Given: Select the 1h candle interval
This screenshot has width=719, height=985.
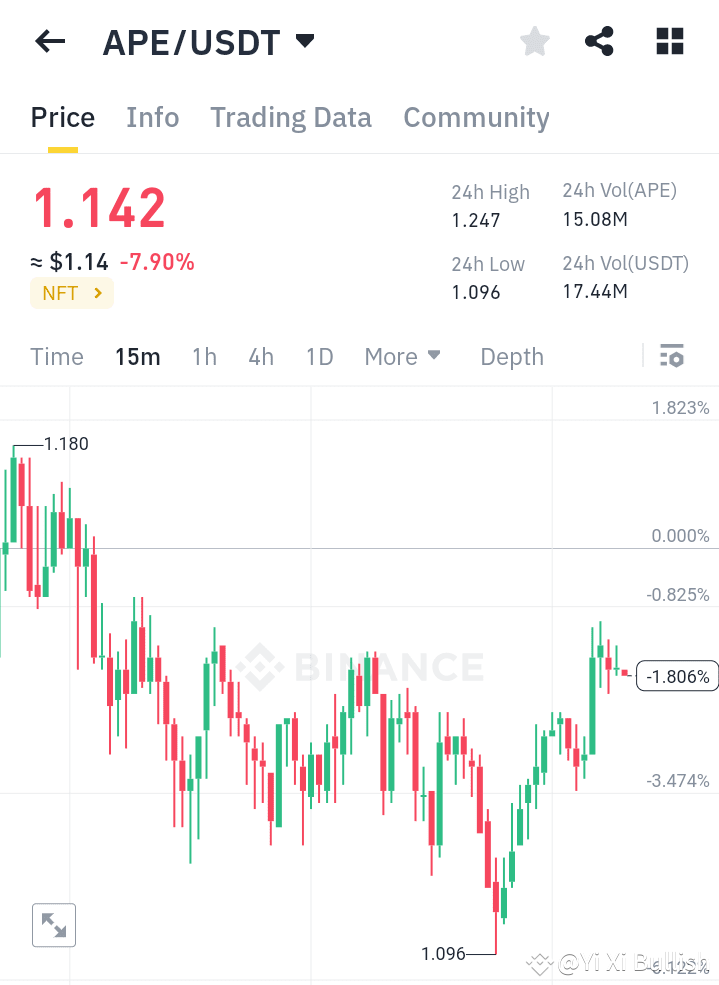Looking at the screenshot, I should (204, 356).
